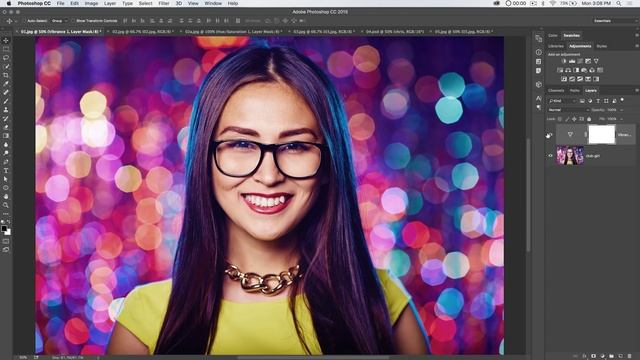This screenshot has height=360, width=640.
Task: Toggle Quick Mask mode icon
Action: 6,241
